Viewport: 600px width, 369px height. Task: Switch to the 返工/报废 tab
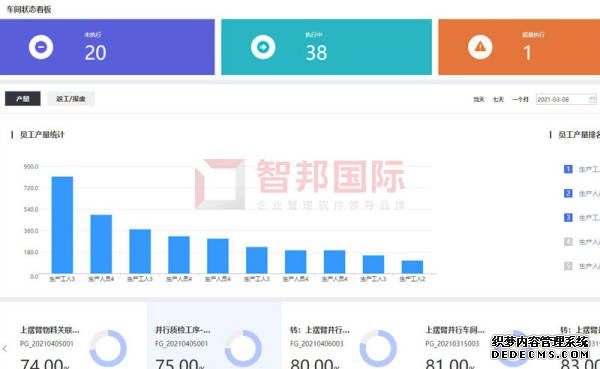click(71, 99)
